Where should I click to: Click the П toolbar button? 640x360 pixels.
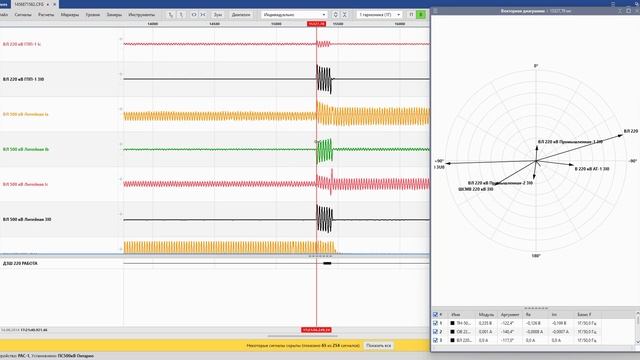click(411, 15)
